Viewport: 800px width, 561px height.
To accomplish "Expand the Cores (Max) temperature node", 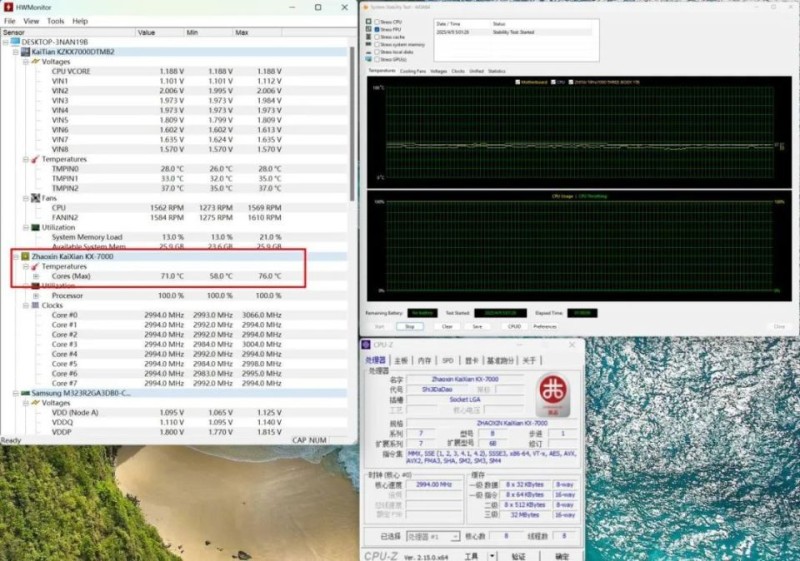I will [36, 276].
